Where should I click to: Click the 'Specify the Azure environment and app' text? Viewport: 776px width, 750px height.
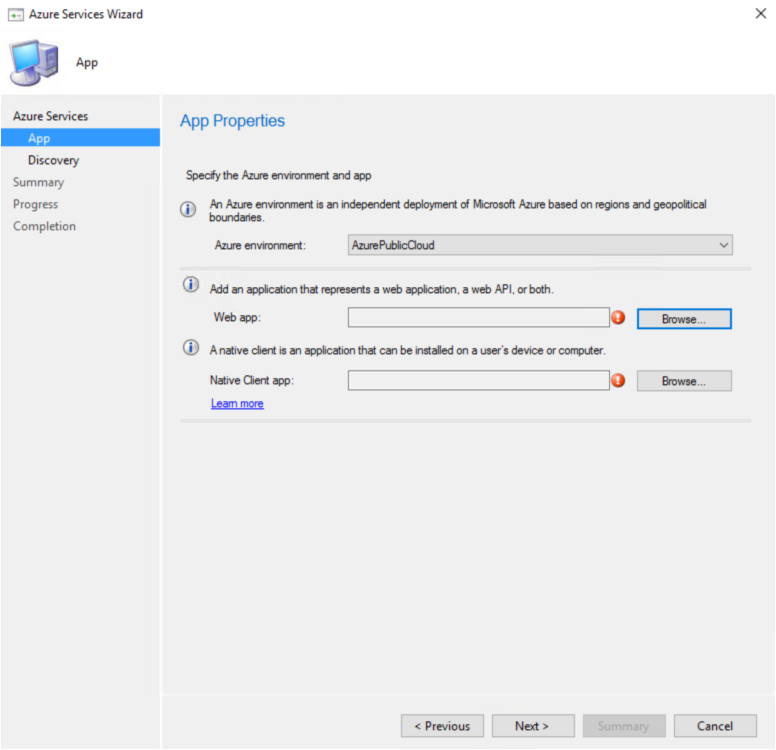point(279,175)
